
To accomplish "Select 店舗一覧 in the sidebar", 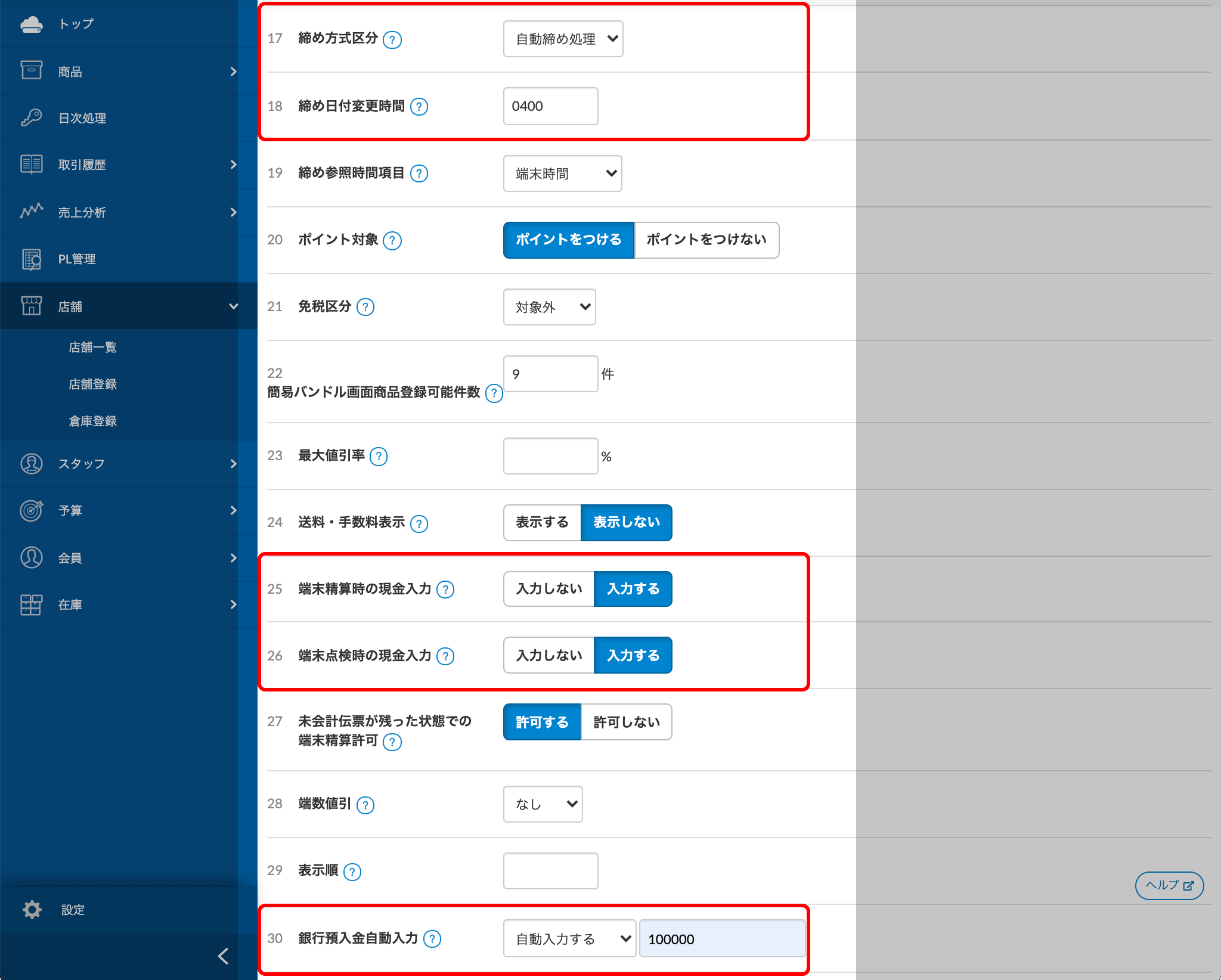I will pos(92,348).
